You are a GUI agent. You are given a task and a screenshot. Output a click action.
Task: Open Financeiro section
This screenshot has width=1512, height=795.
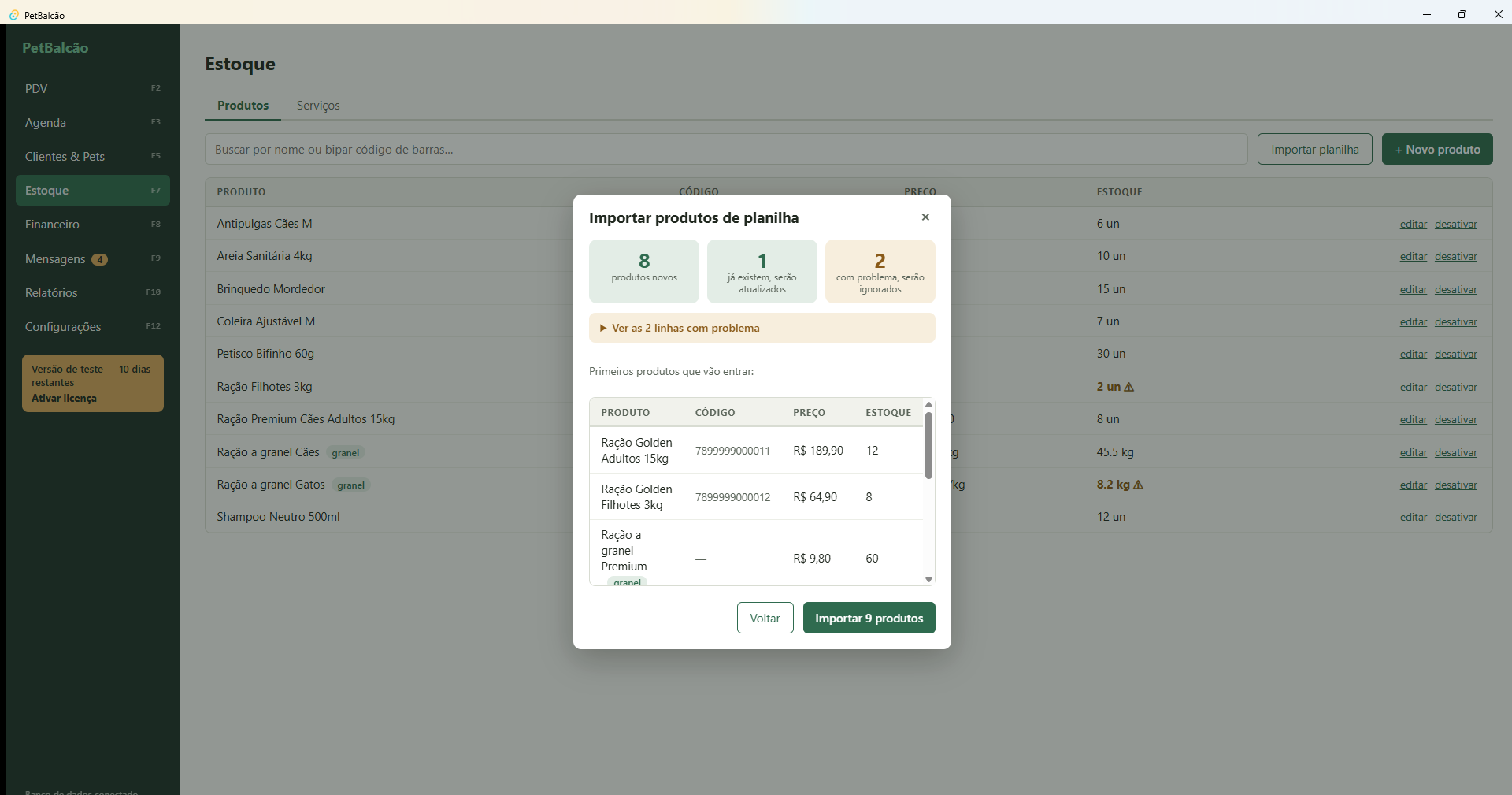[x=93, y=225]
